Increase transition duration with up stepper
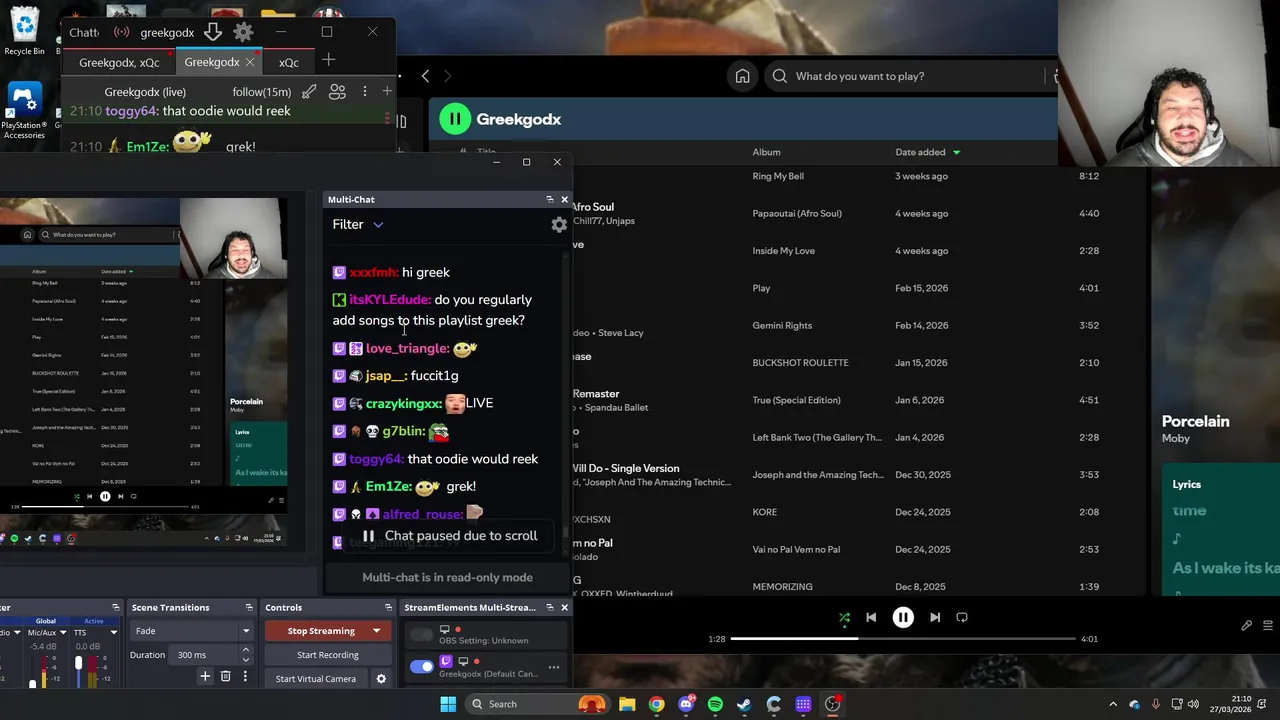Image resolution: width=1280 pixels, height=720 pixels. 245,650
